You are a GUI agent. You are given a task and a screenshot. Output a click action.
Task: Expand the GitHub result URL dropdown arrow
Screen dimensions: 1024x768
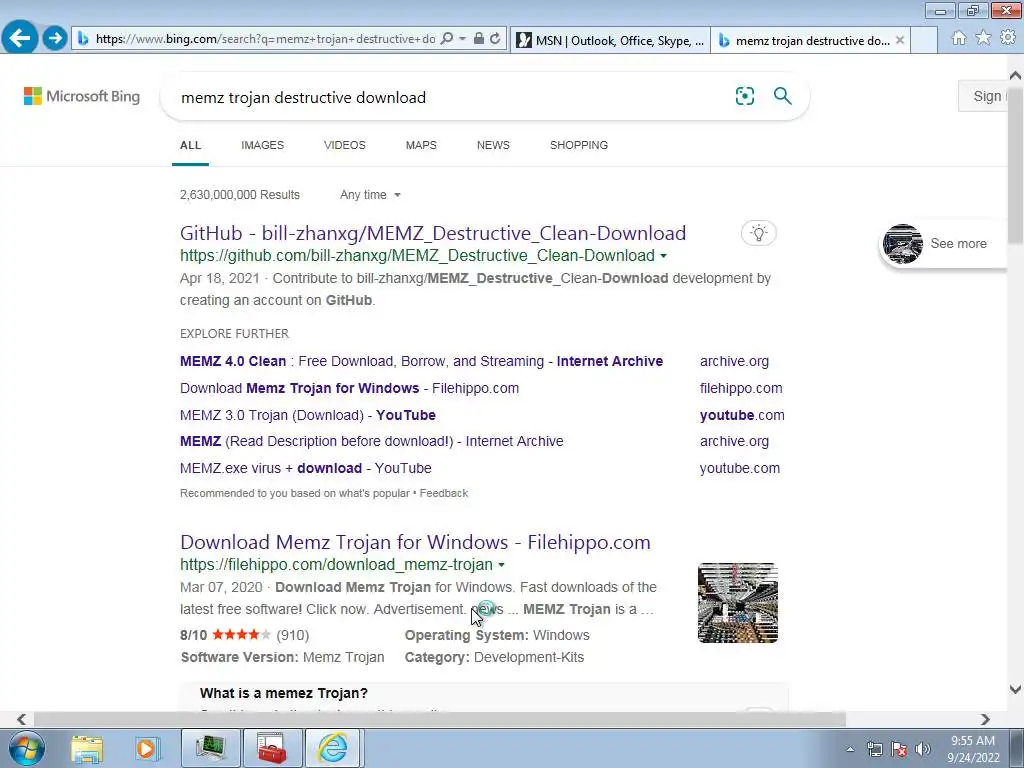tap(664, 256)
